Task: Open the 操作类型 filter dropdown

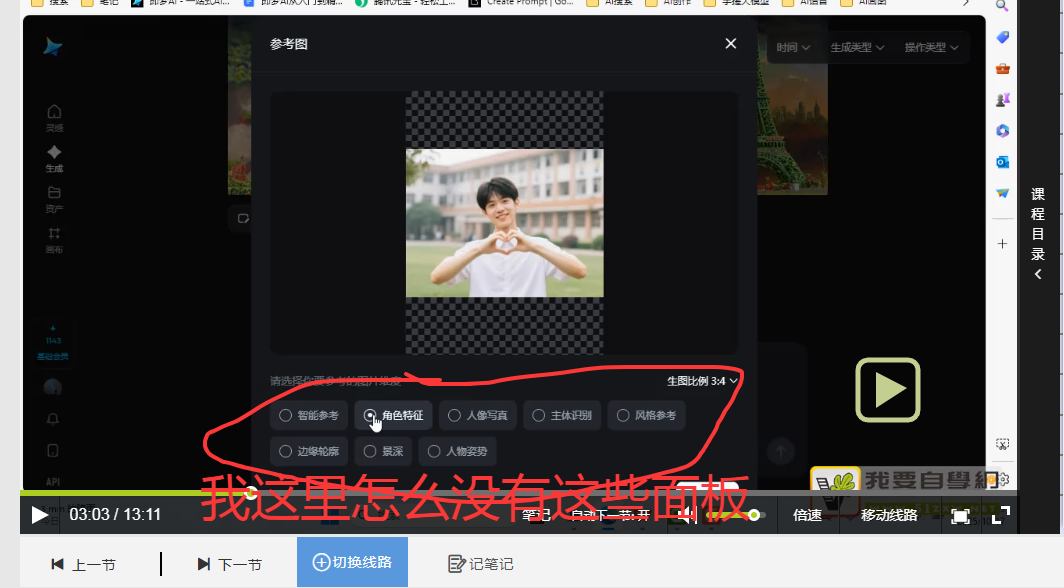Action: [930, 48]
